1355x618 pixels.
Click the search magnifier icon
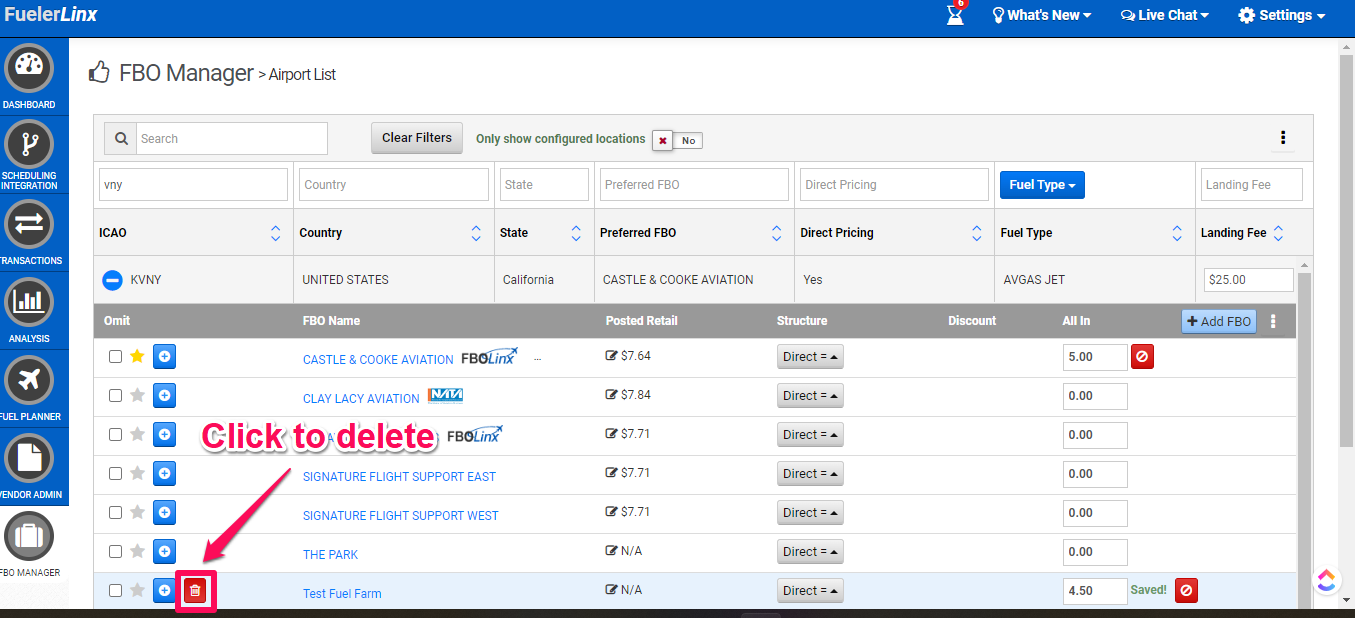[x=119, y=138]
